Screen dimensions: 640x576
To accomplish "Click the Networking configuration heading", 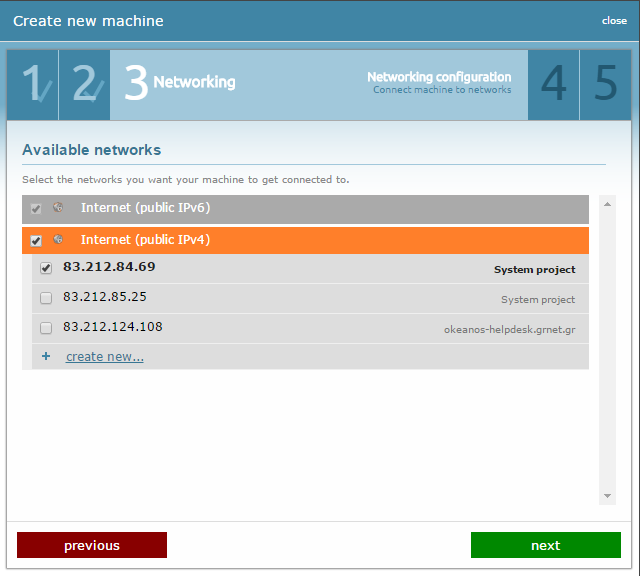I will tap(439, 77).
